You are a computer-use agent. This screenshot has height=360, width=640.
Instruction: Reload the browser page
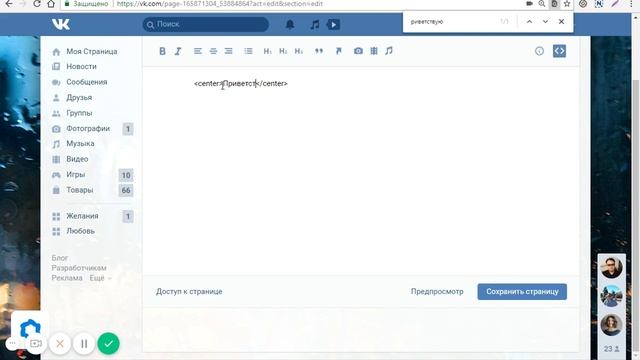coord(37,4)
